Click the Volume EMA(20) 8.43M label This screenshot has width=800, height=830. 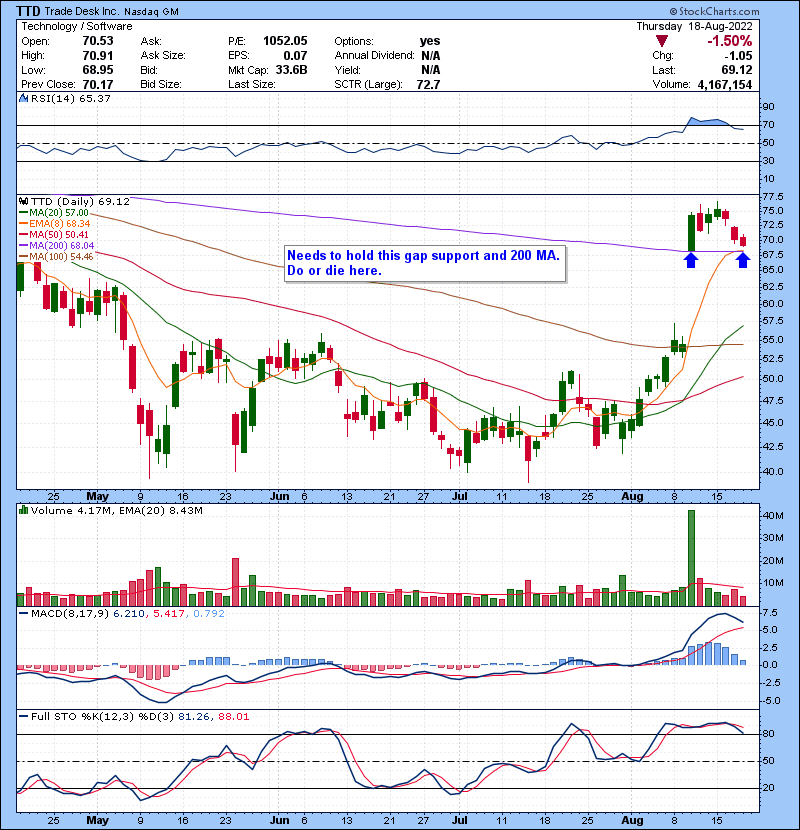click(x=161, y=510)
